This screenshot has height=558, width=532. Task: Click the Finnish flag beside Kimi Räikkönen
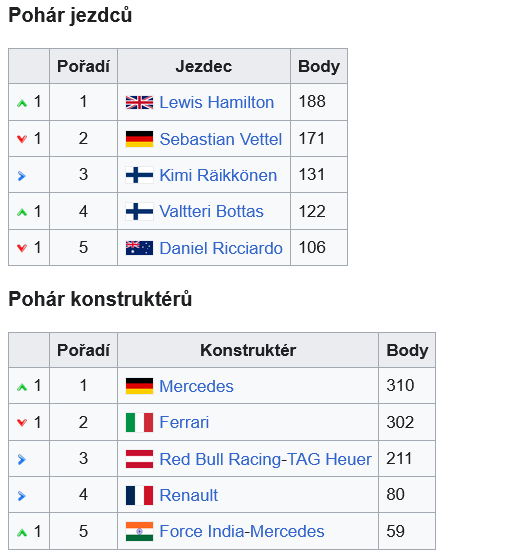point(139,175)
